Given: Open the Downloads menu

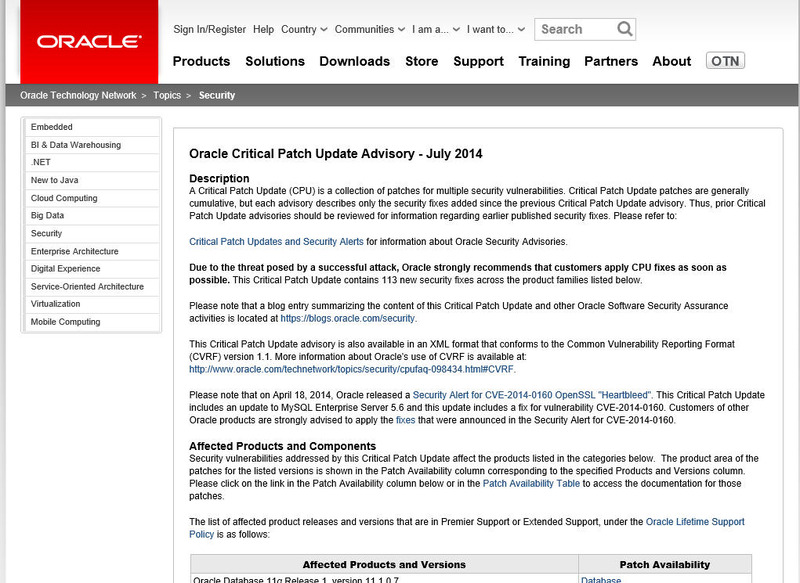Looking at the screenshot, I should pos(355,61).
